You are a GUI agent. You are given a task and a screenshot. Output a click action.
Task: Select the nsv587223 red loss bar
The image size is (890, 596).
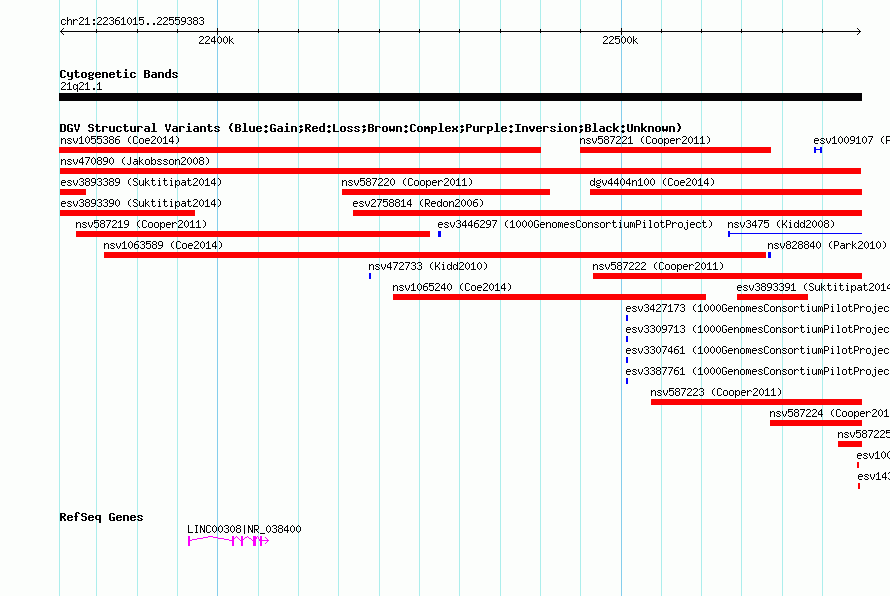pyautogui.click(x=757, y=402)
